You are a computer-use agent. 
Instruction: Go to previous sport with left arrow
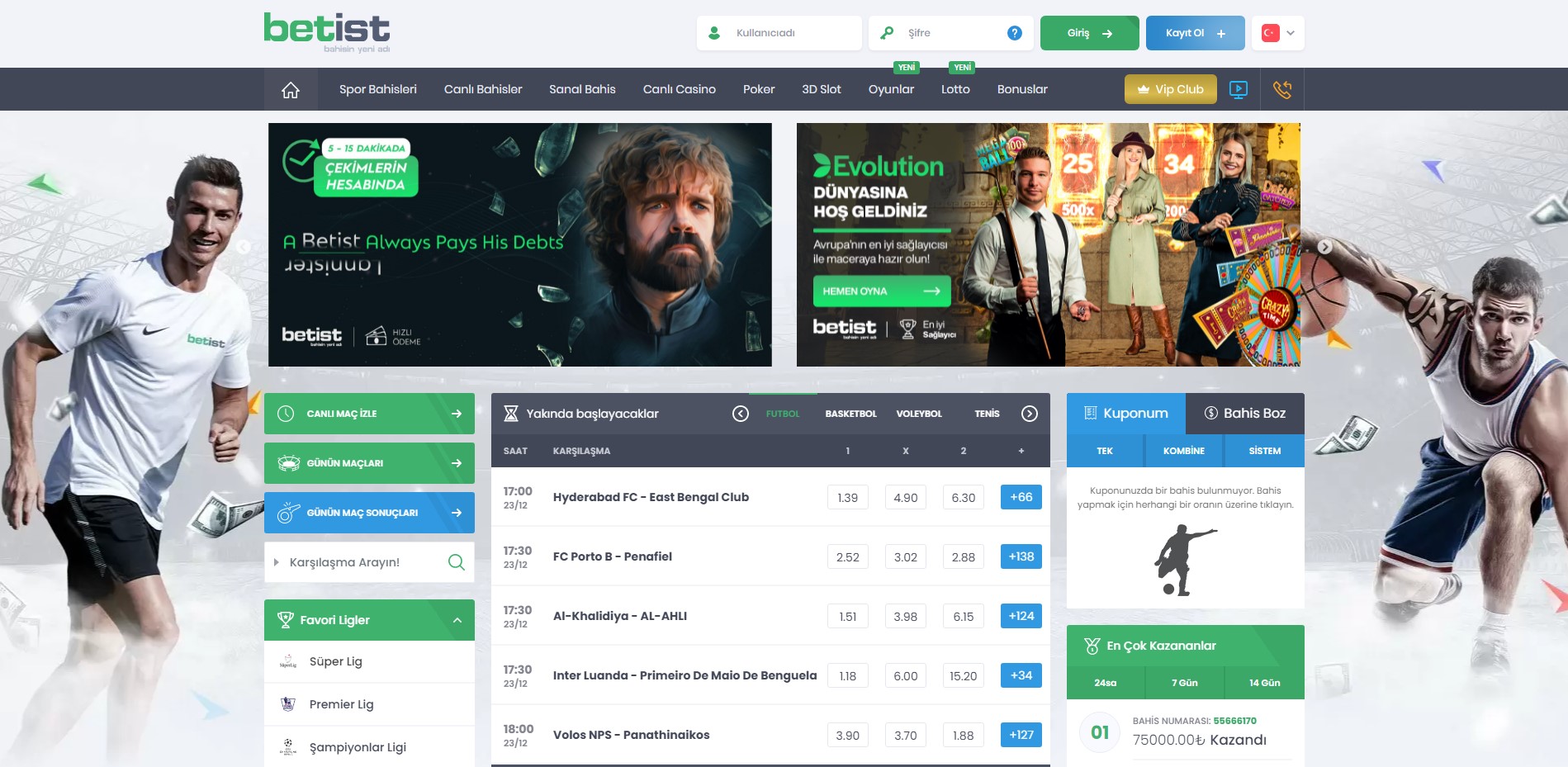741,414
